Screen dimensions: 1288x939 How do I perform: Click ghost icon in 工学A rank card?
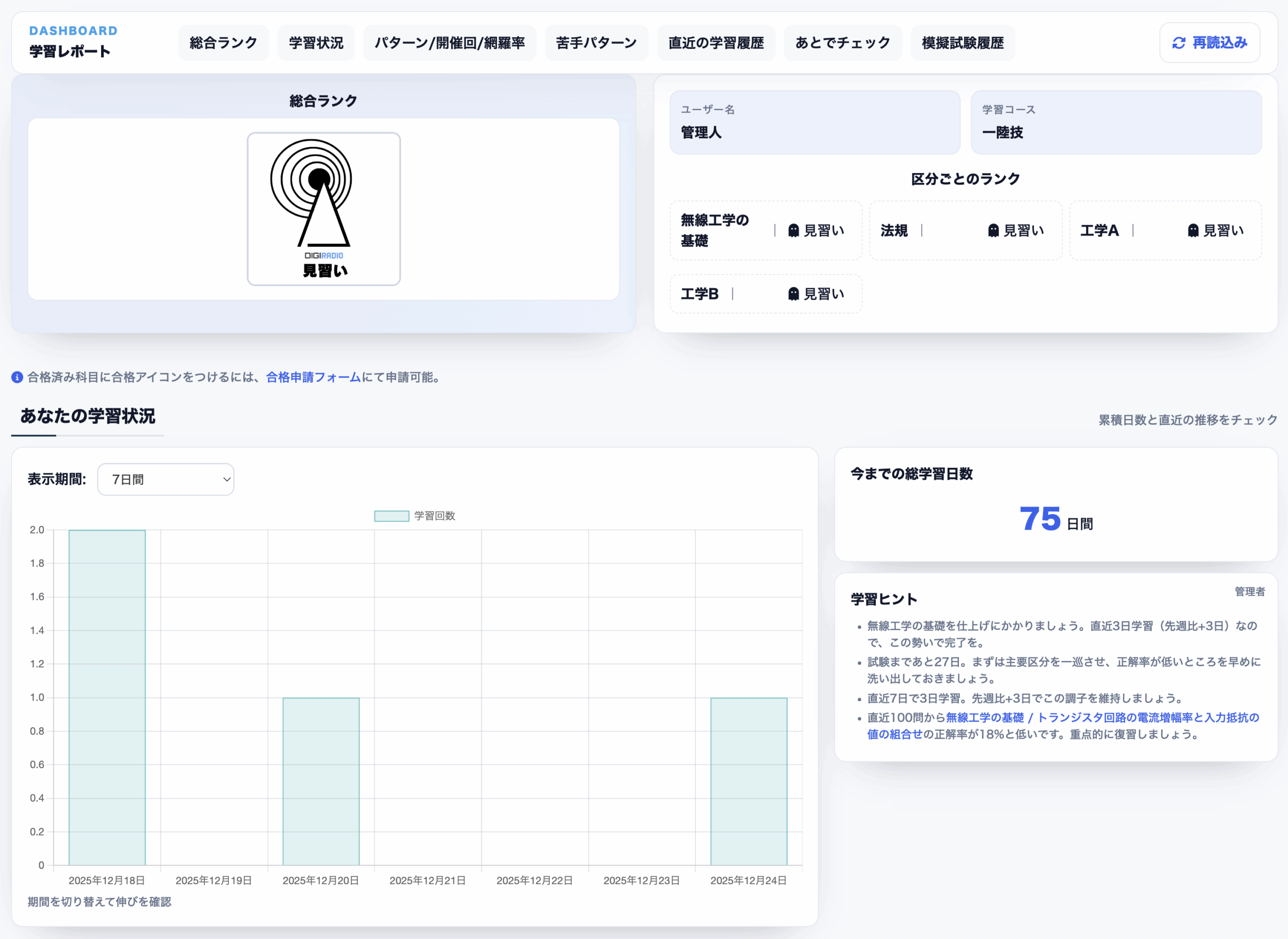tap(1193, 230)
